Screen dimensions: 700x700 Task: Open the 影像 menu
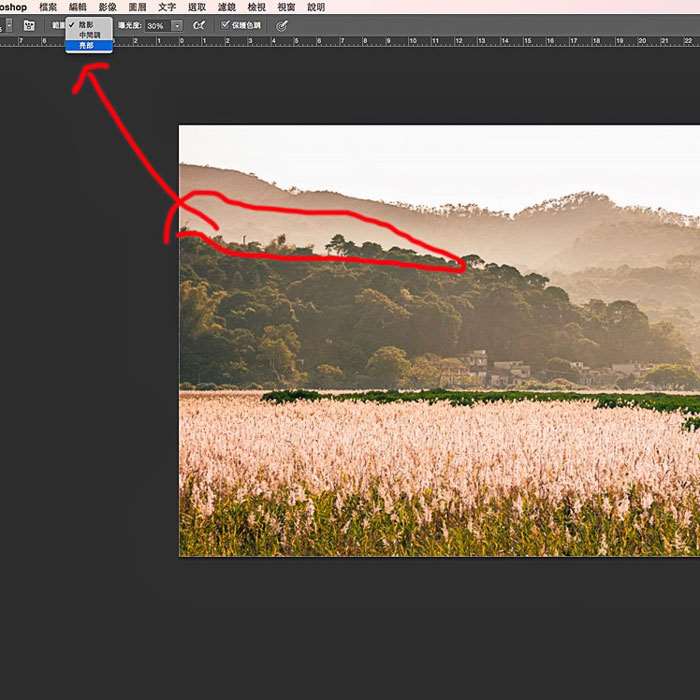tap(108, 7)
